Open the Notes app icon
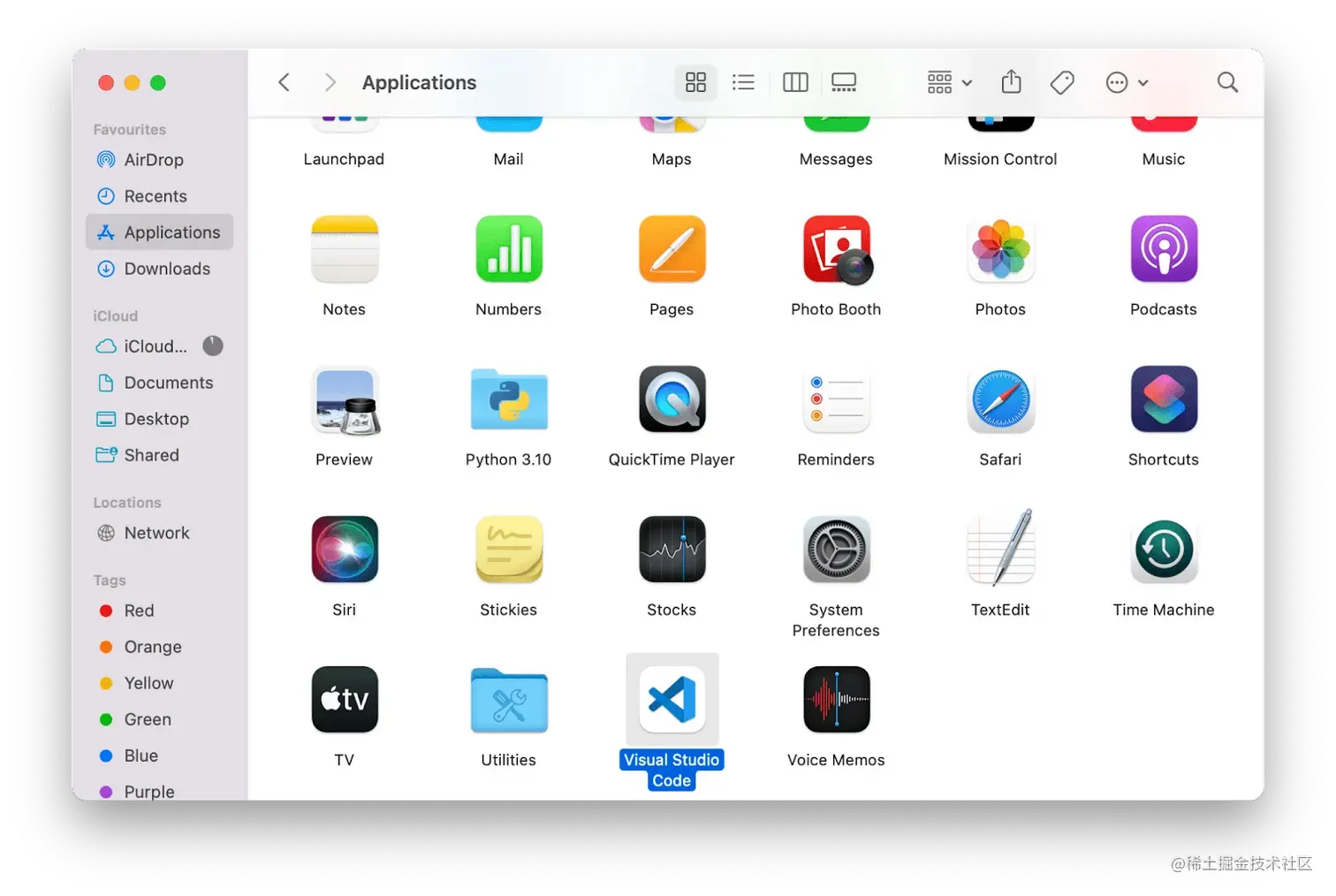 pos(345,249)
